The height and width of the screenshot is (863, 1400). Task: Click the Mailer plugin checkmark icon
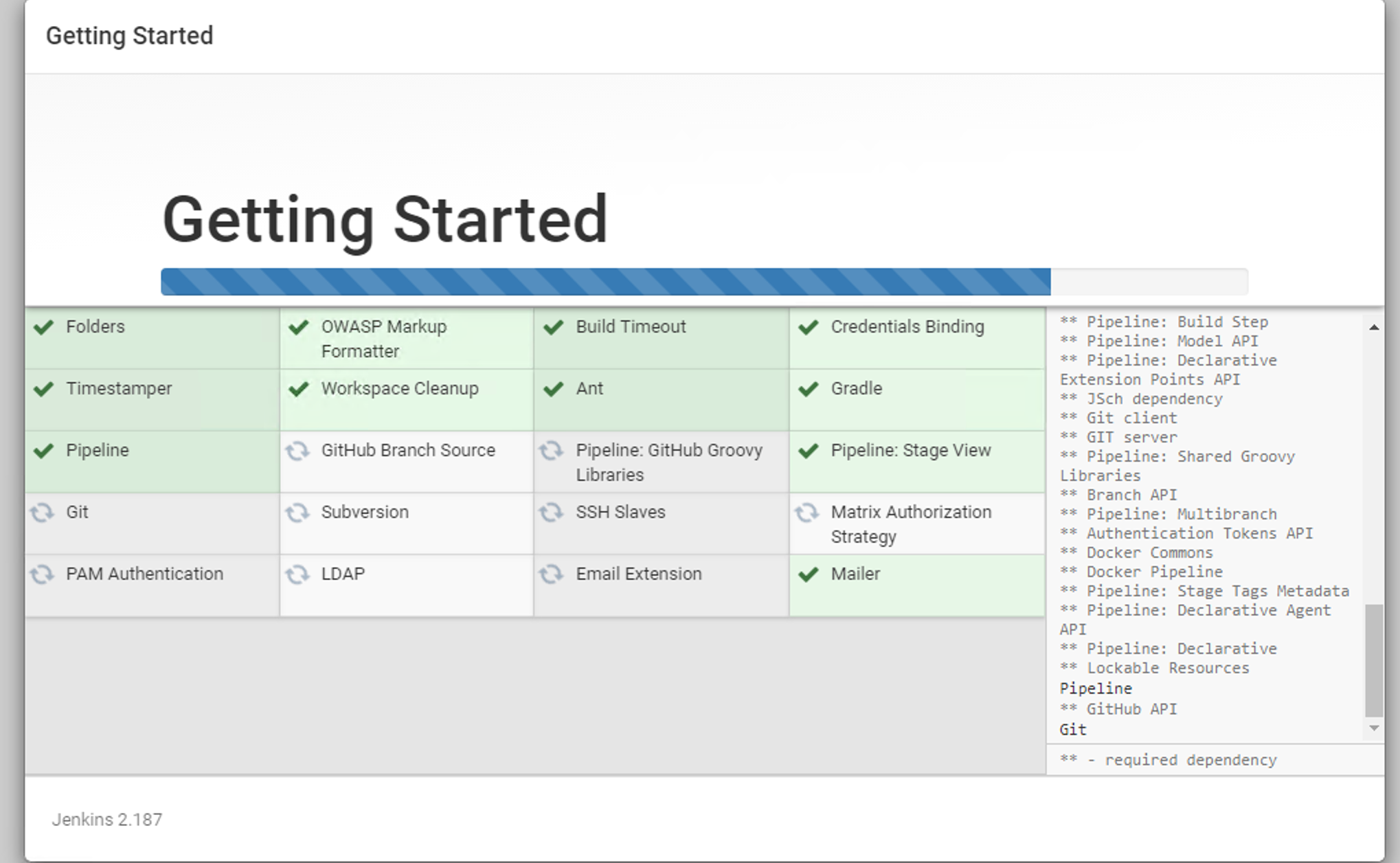pos(809,573)
